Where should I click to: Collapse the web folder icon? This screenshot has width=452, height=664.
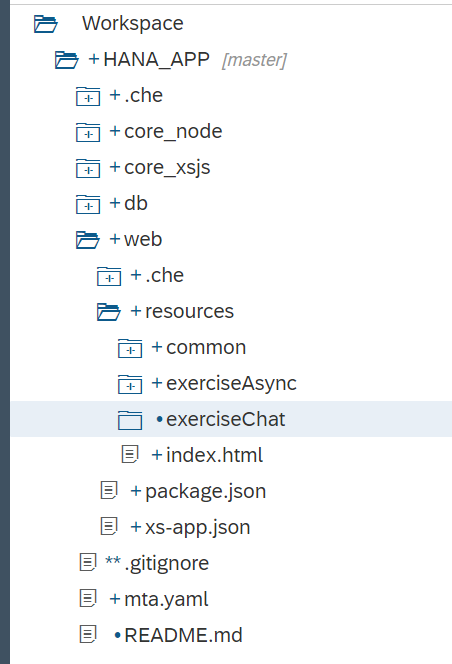(88, 240)
